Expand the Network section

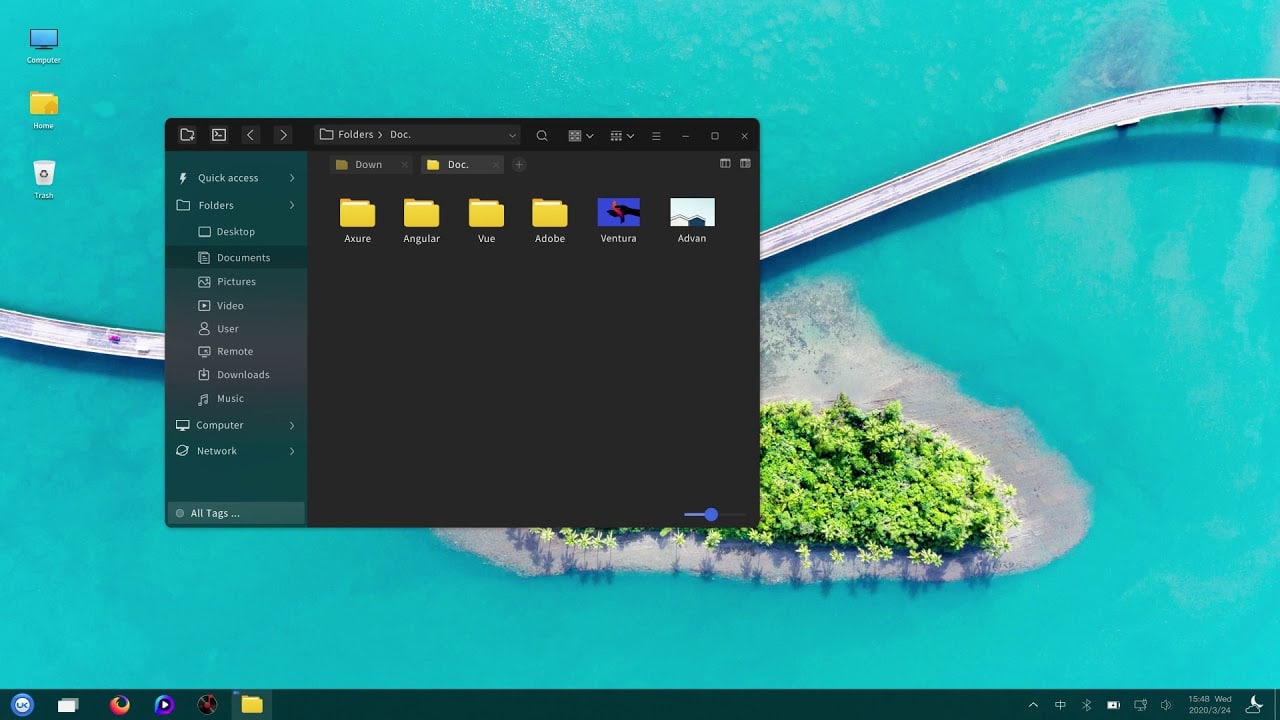(292, 451)
